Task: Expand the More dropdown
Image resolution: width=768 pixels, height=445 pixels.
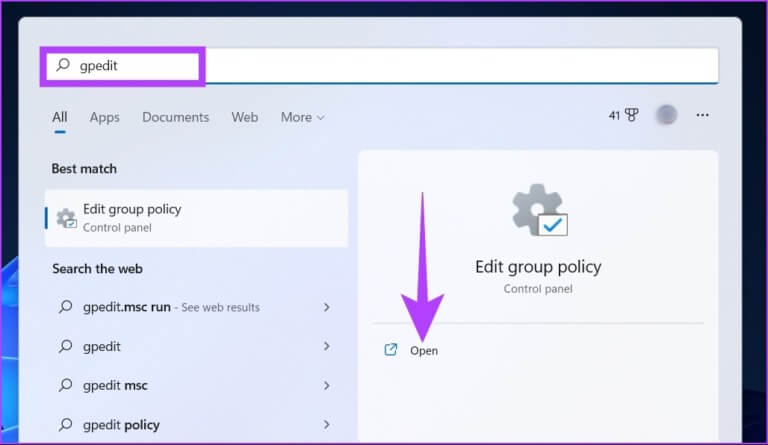Action: pyautogui.click(x=302, y=117)
